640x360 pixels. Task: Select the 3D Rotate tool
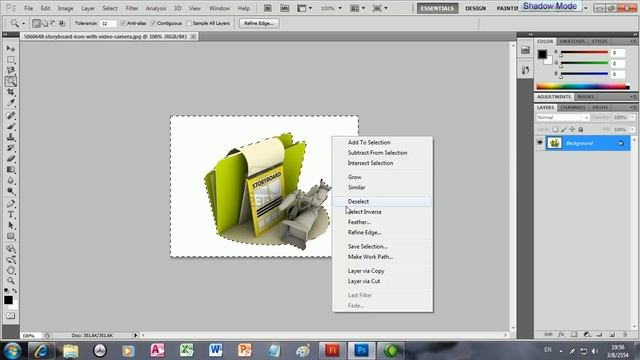click(x=11, y=249)
